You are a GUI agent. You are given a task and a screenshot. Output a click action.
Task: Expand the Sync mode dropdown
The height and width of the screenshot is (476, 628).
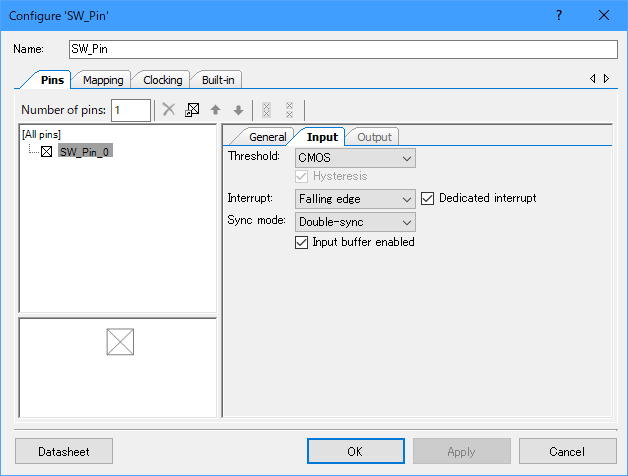355,221
